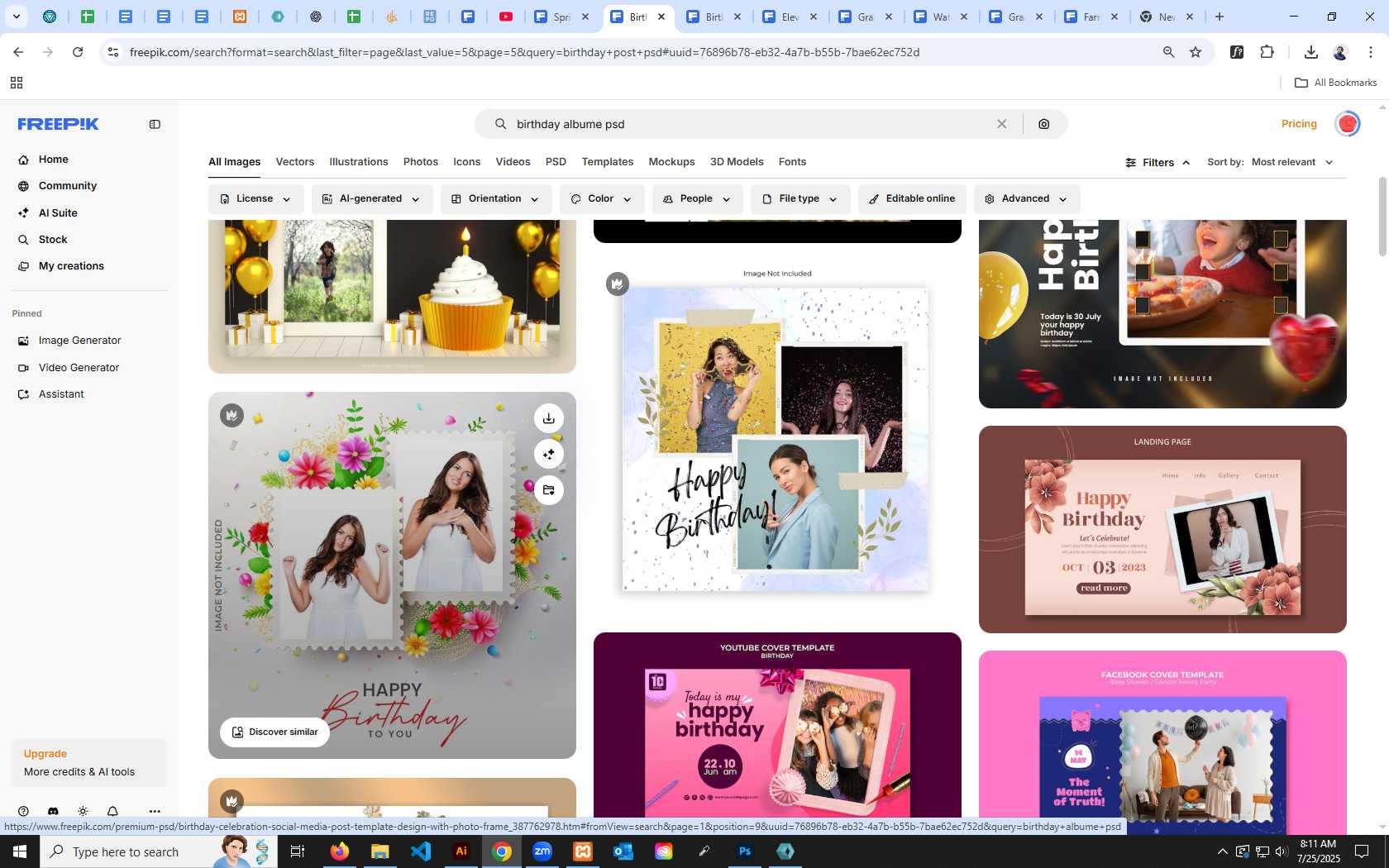Open Home in the sidebar

[53, 160]
